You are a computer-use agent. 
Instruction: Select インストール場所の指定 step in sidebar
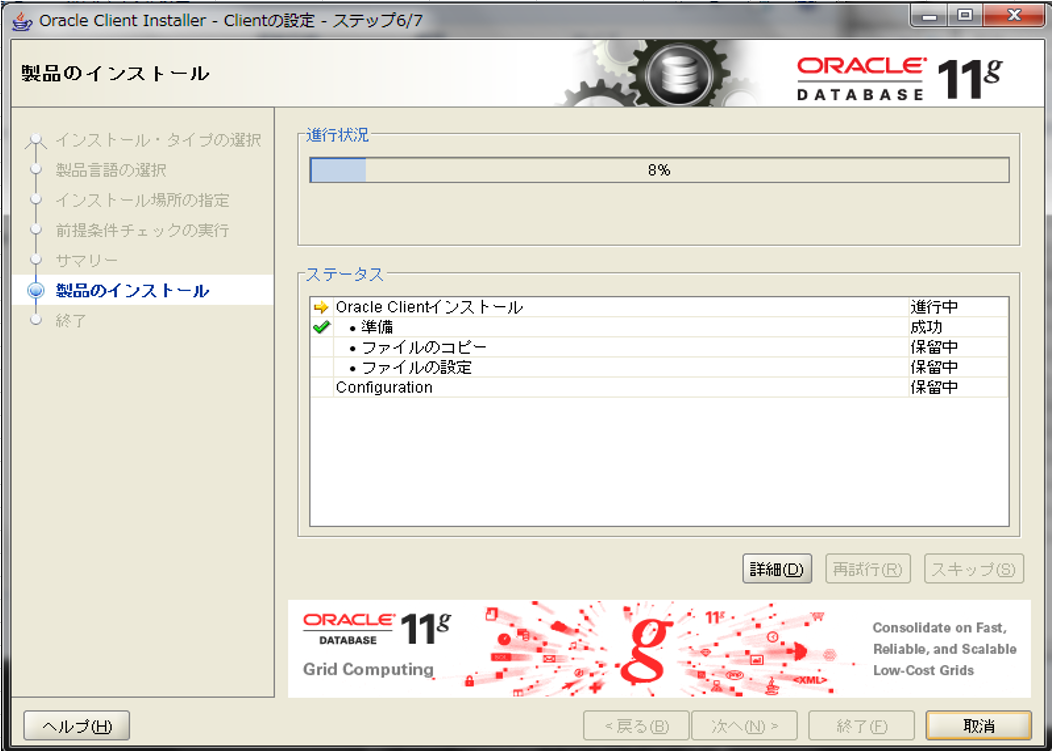pos(142,200)
